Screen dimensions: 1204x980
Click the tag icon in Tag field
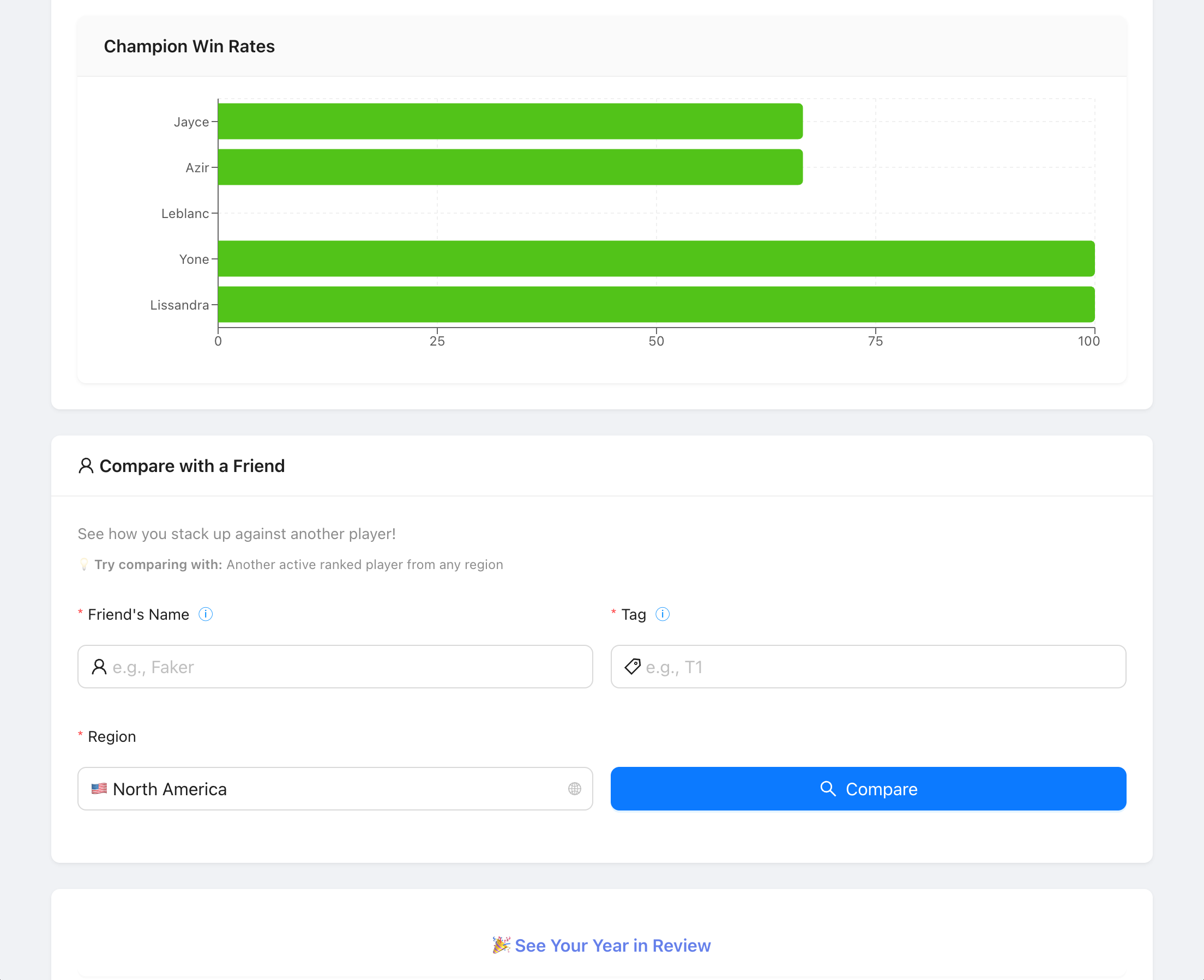[x=633, y=667]
